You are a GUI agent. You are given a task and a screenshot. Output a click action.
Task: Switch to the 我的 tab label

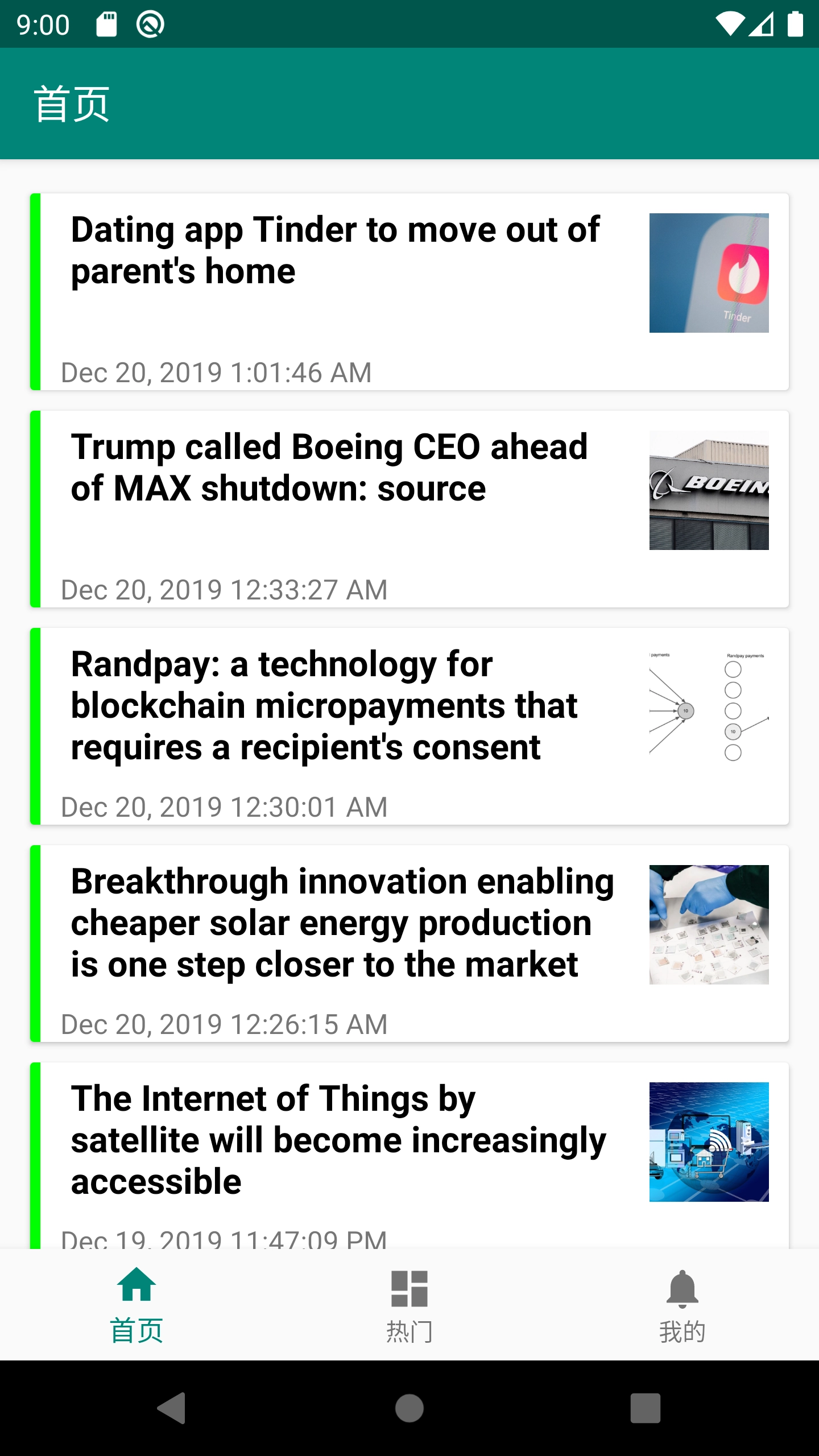tap(682, 1332)
